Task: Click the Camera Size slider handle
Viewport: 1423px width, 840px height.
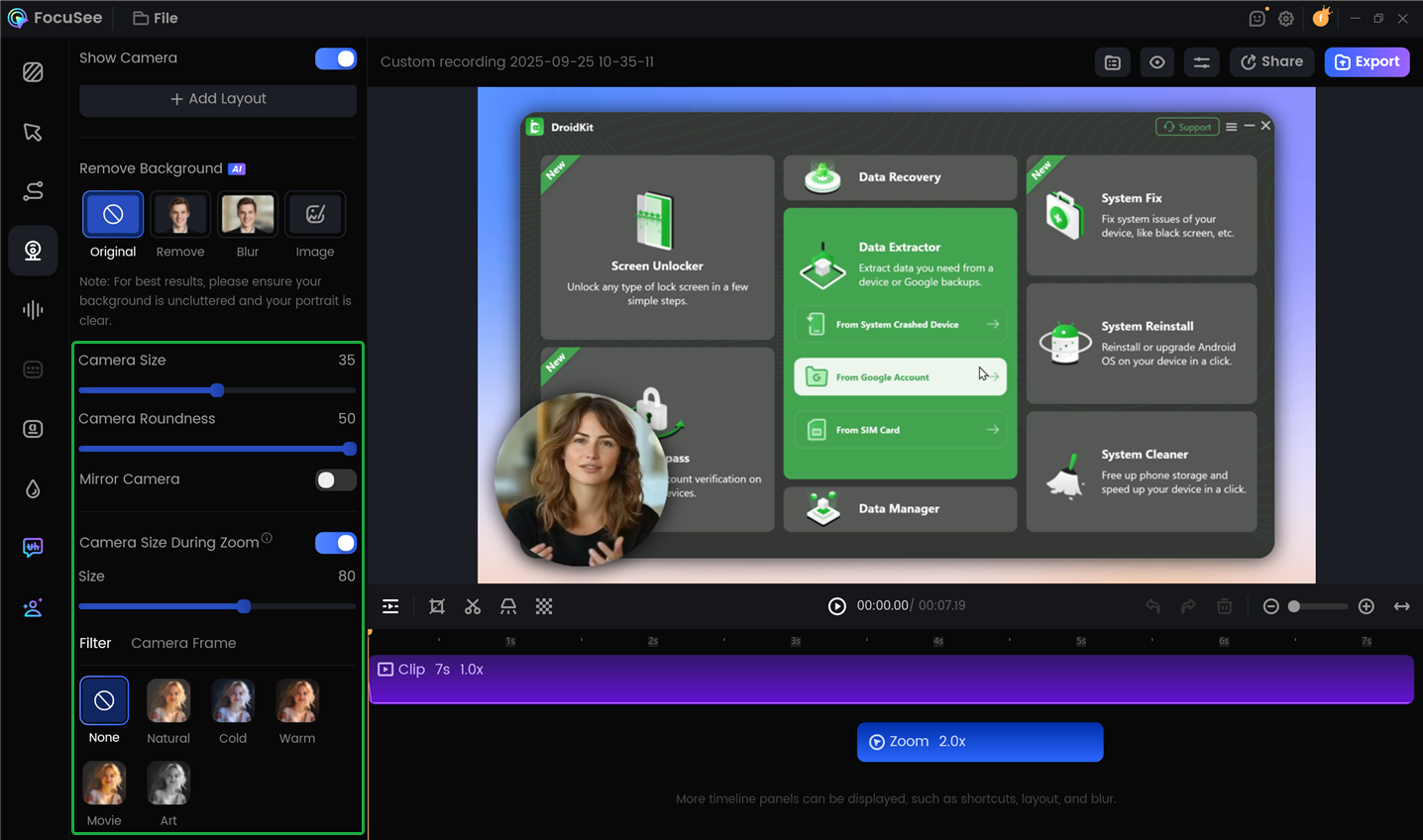Action: 217,390
